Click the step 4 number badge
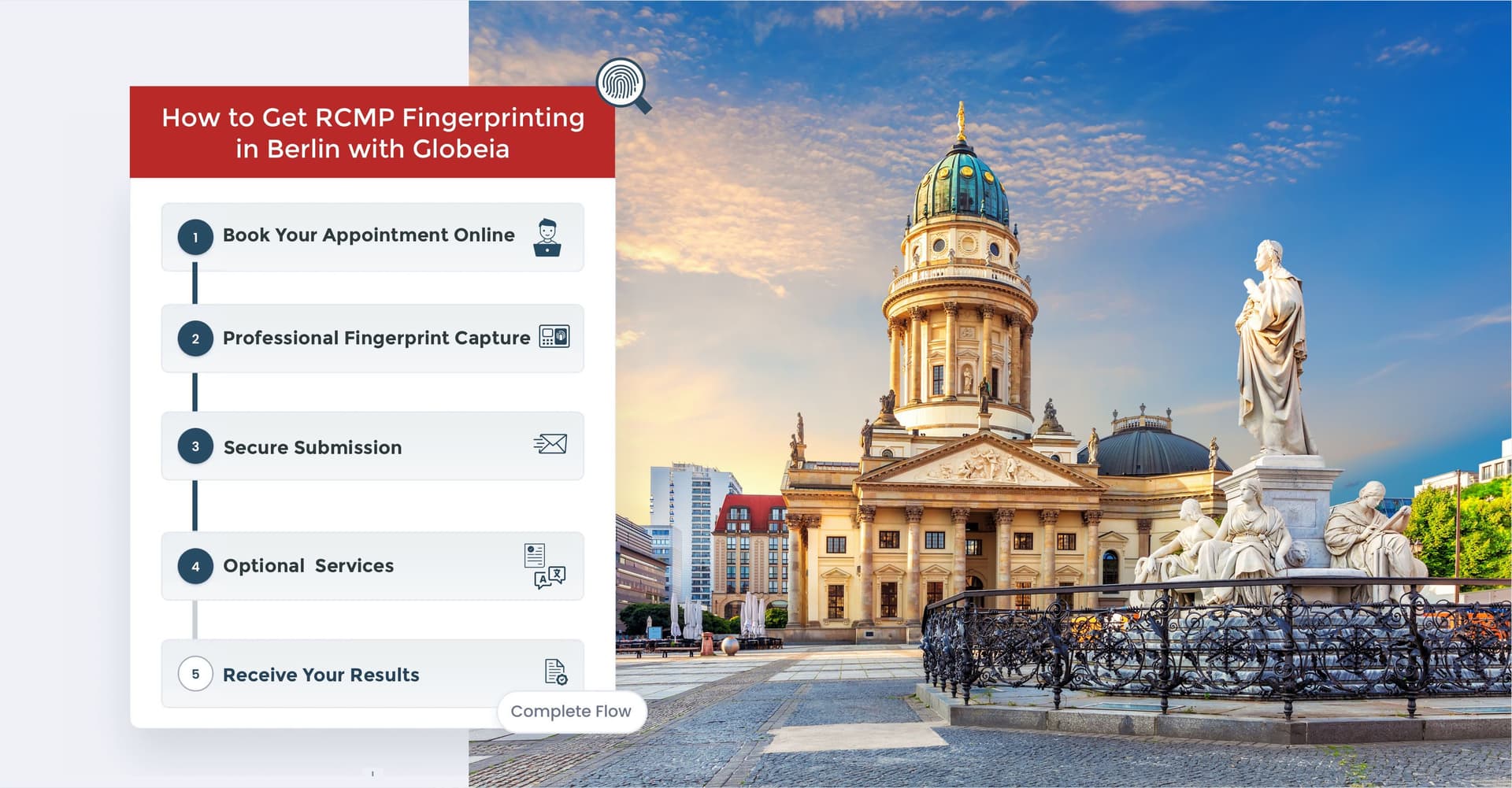Image resolution: width=1512 pixels, height=788 pixels. [195, 566]
